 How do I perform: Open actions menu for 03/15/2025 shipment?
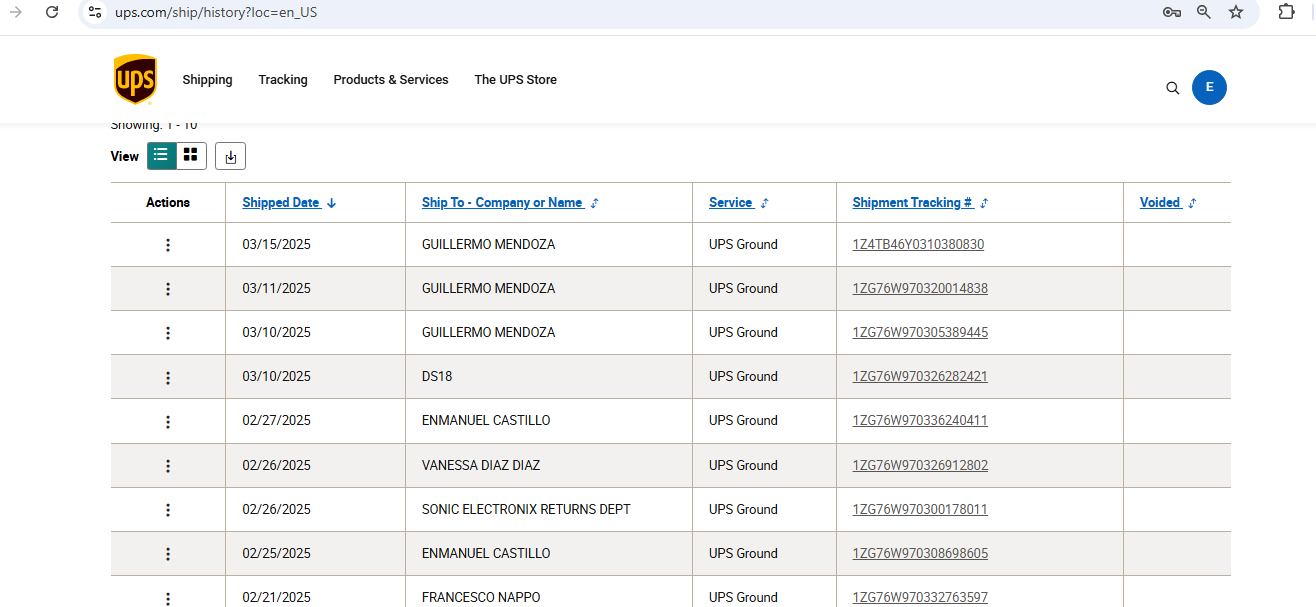pos(168,245)
